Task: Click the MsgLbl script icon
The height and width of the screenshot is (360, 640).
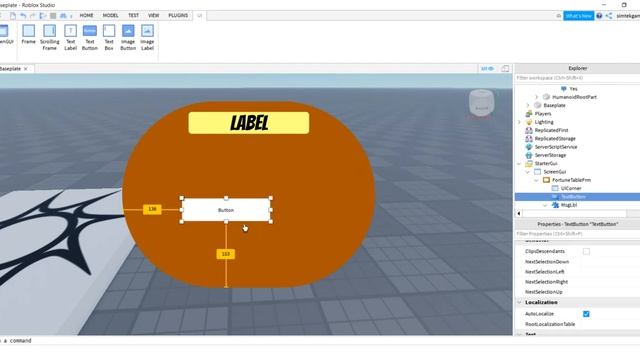Action: click(555, 205)
